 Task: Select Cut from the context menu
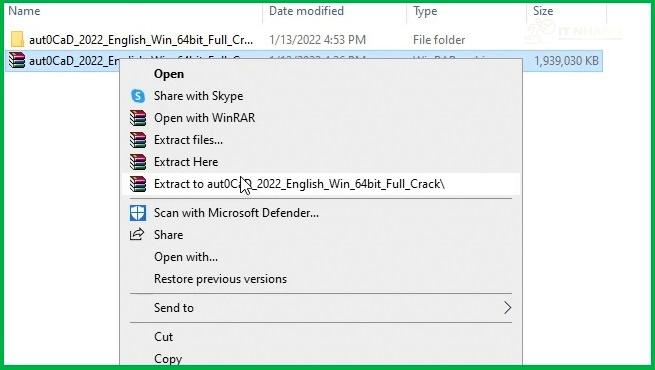click(163, 337)
